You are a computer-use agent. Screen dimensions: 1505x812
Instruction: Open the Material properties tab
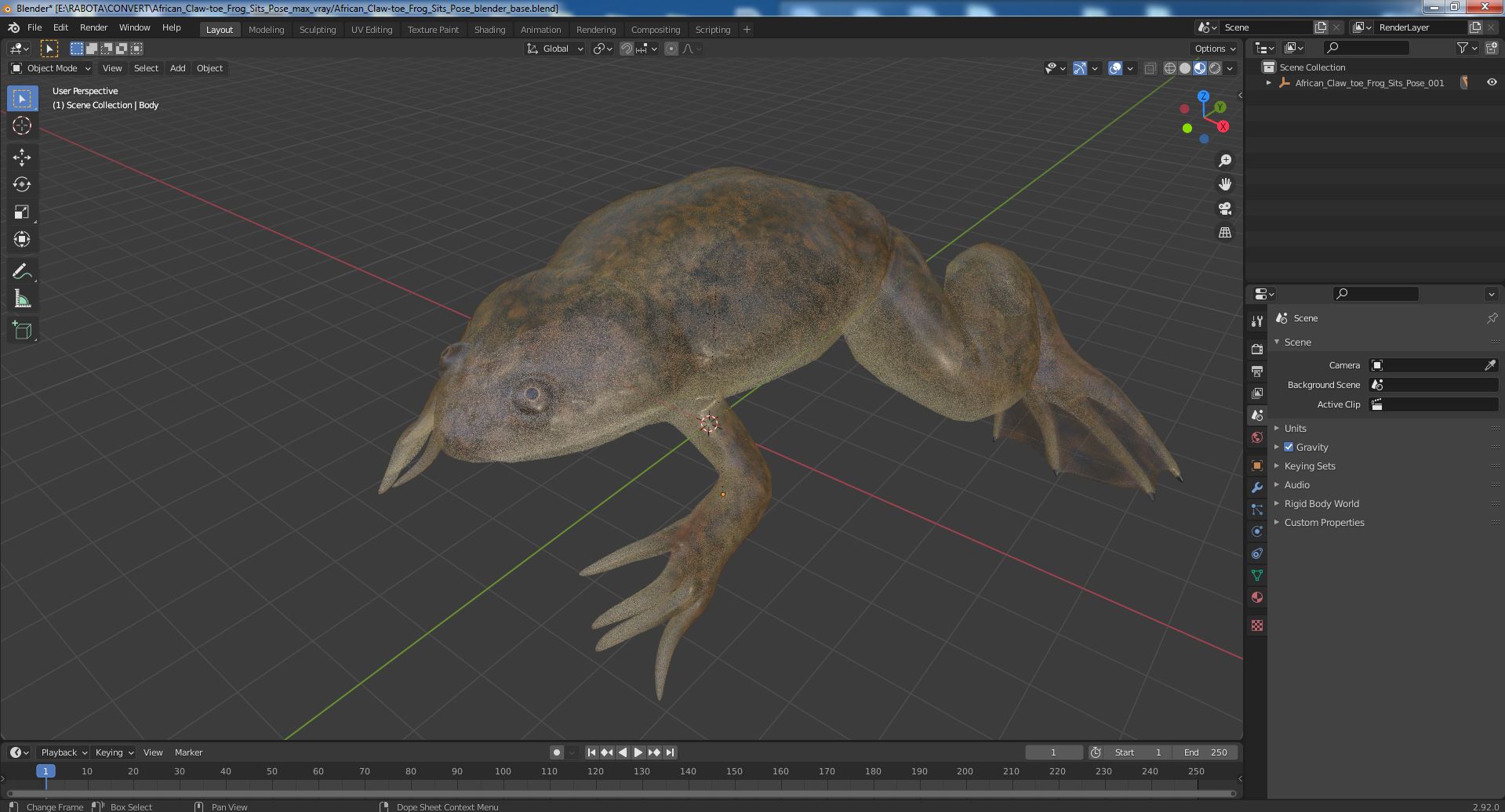pyautogui.click(x=1257, y=597)
